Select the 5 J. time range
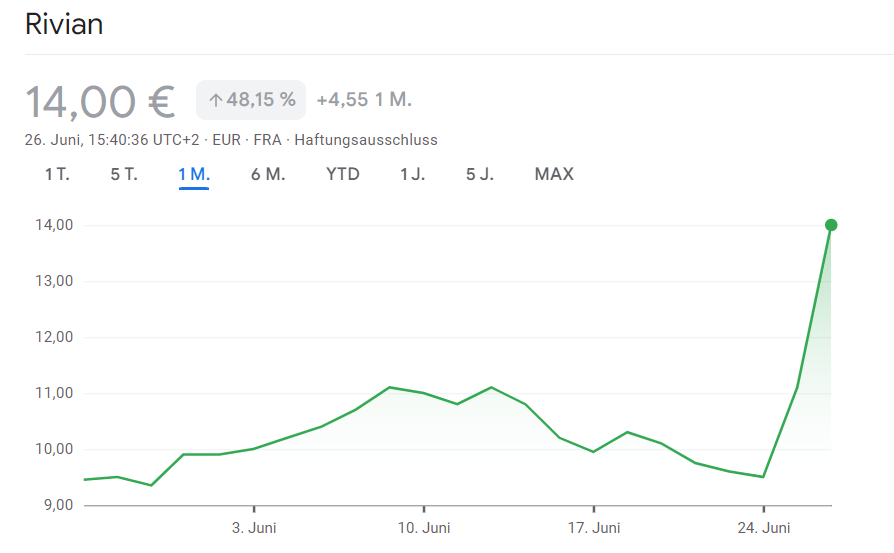Screen dimensions: 894x553 coord(479,174)
